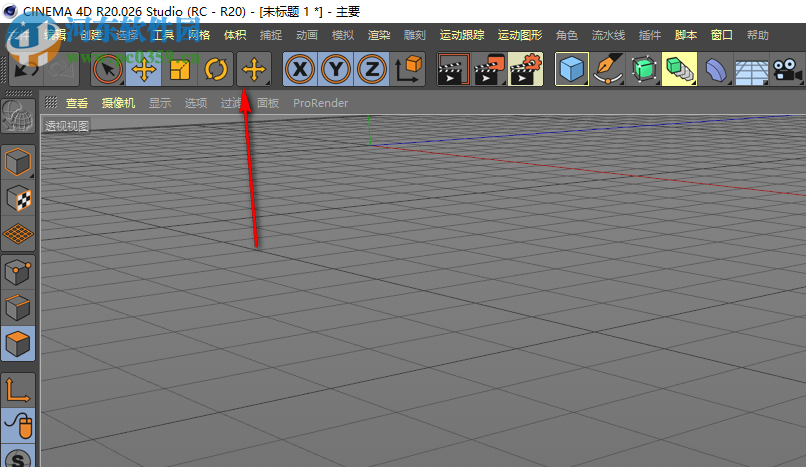Open the 插件 menu

(x=650, y=35)
